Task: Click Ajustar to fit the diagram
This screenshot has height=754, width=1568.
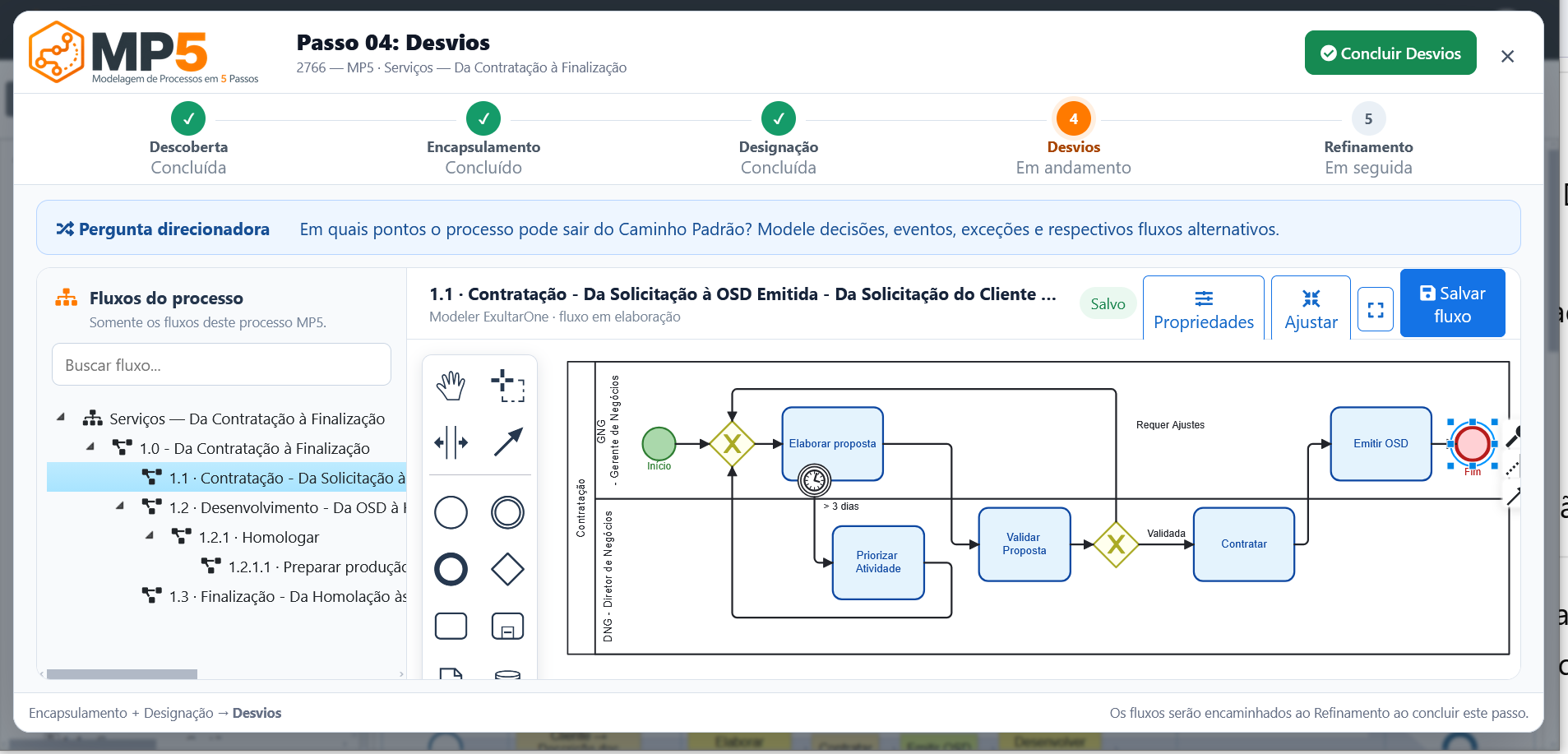Action: click(x=1311, y=308)
